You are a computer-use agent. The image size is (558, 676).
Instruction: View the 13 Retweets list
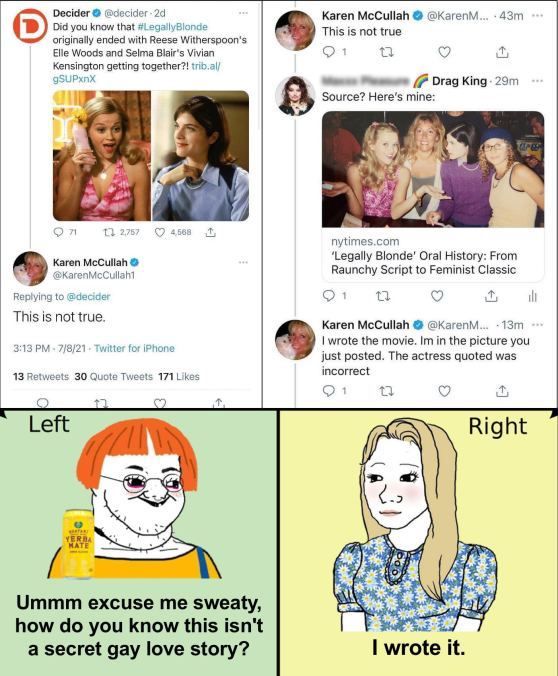[x=41, y=376]
